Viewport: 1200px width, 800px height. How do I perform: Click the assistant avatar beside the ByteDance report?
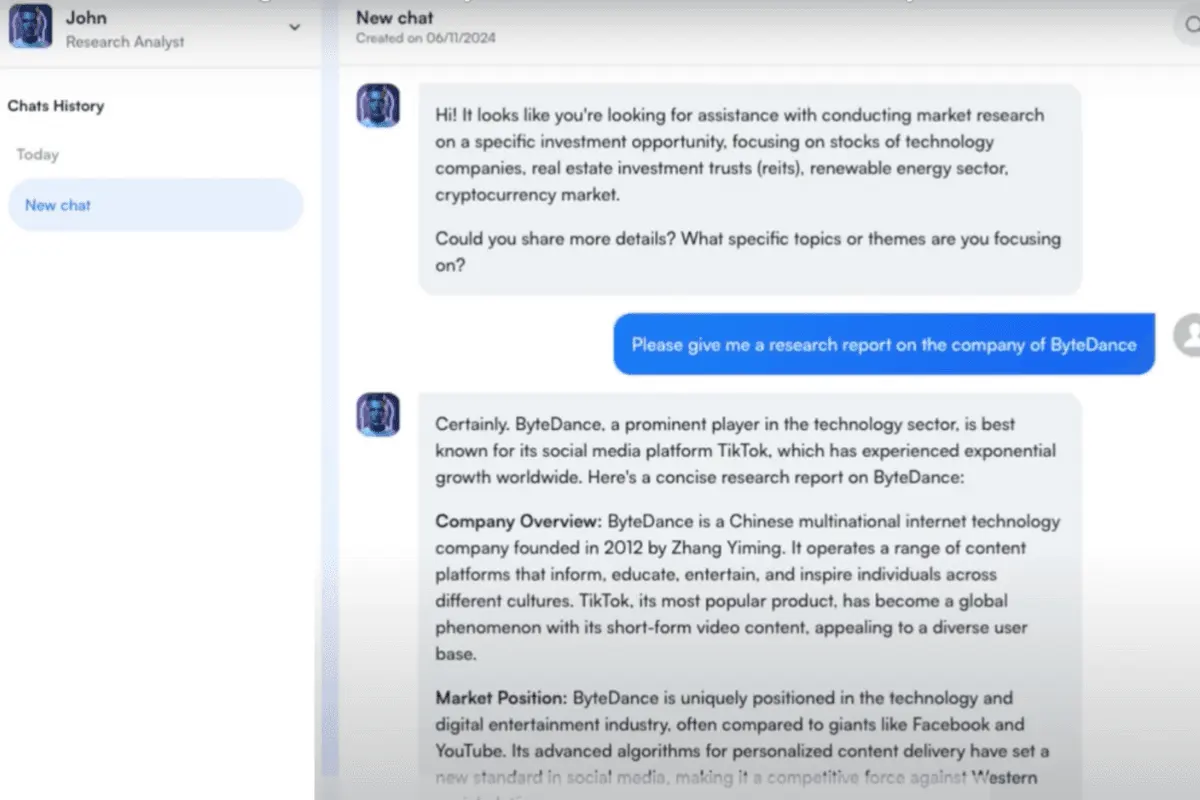click(378, 414)
